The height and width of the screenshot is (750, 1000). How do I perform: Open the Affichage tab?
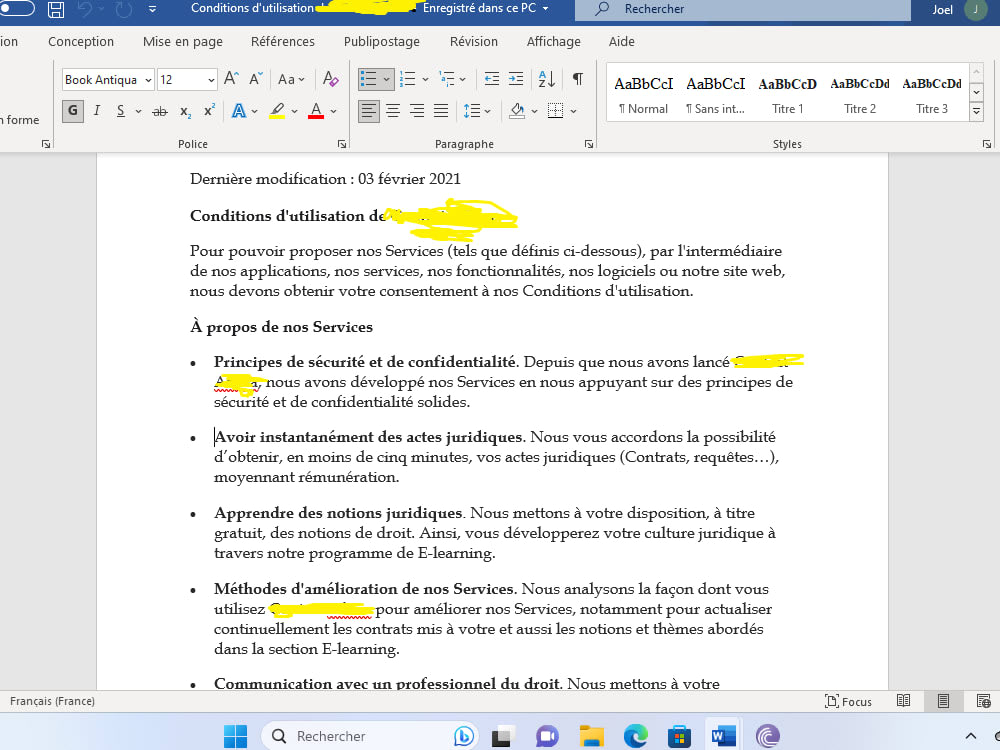pyautogui.click(x=554, y=41)
